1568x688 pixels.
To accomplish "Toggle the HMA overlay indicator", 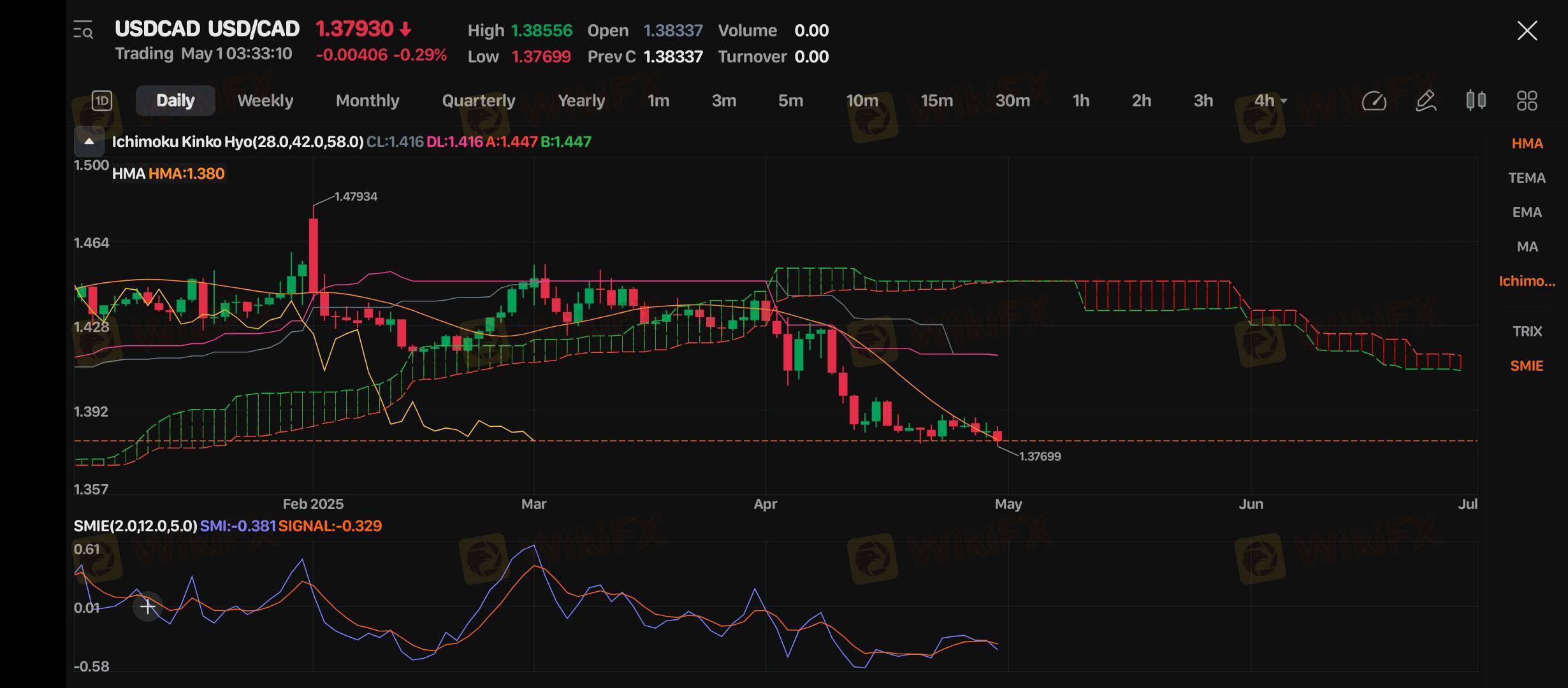I will click(x=1527, y=143).
